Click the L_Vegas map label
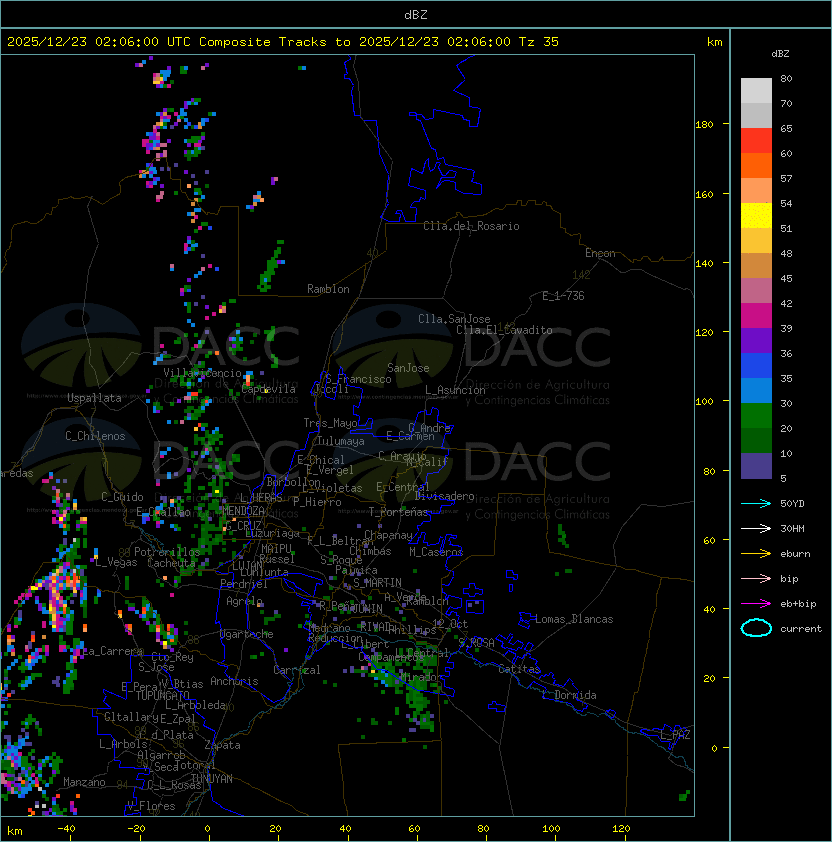Image resolution: width=832 pixels, height=842 pixels. 116,562
